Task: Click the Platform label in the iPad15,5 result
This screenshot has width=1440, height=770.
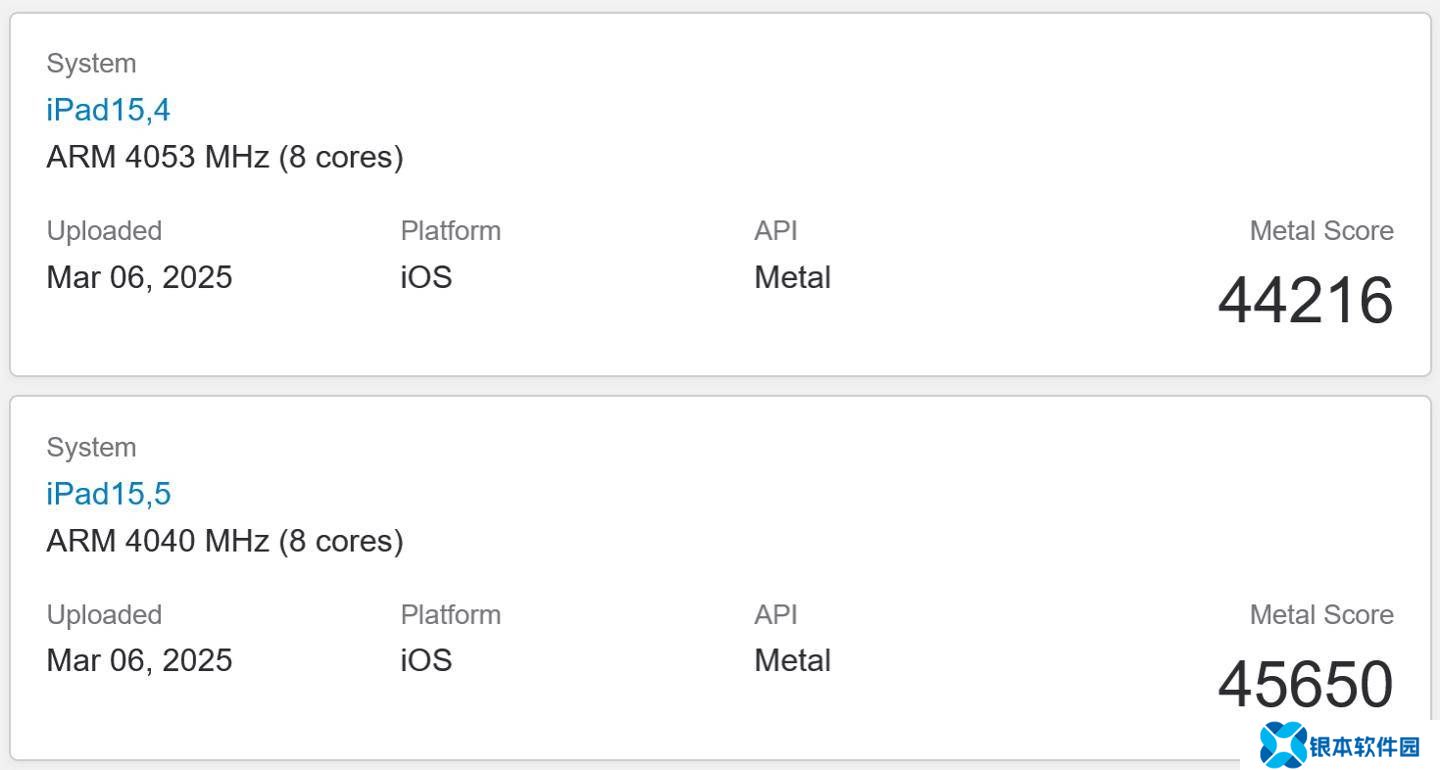Action: click(450, 615)
